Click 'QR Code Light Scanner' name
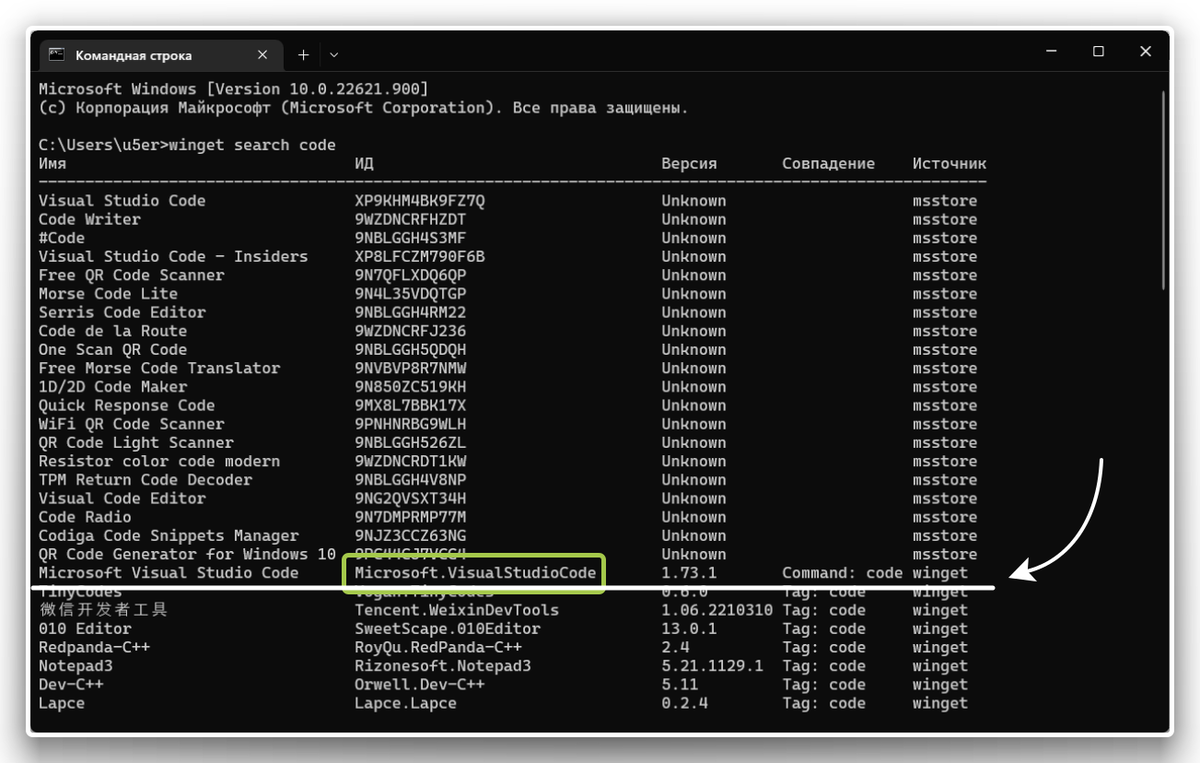Image resolution: width=1200 pixels, height=763 pixels. click(x=136, y=443)
